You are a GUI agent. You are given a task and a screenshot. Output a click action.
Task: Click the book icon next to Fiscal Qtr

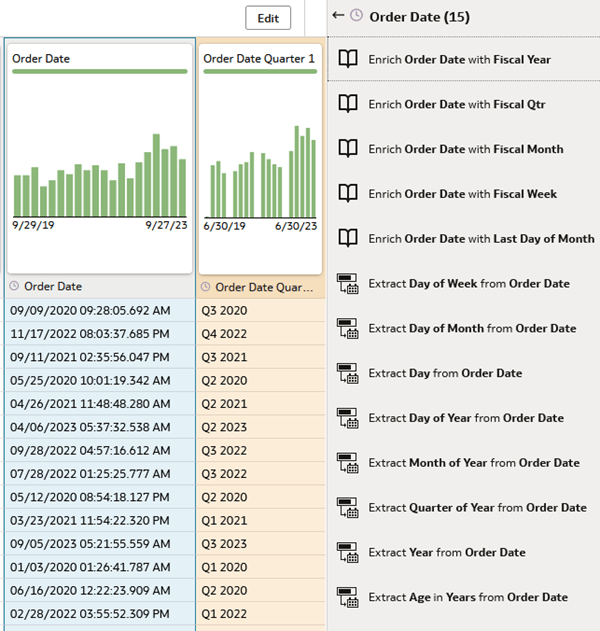click(348, 104)
